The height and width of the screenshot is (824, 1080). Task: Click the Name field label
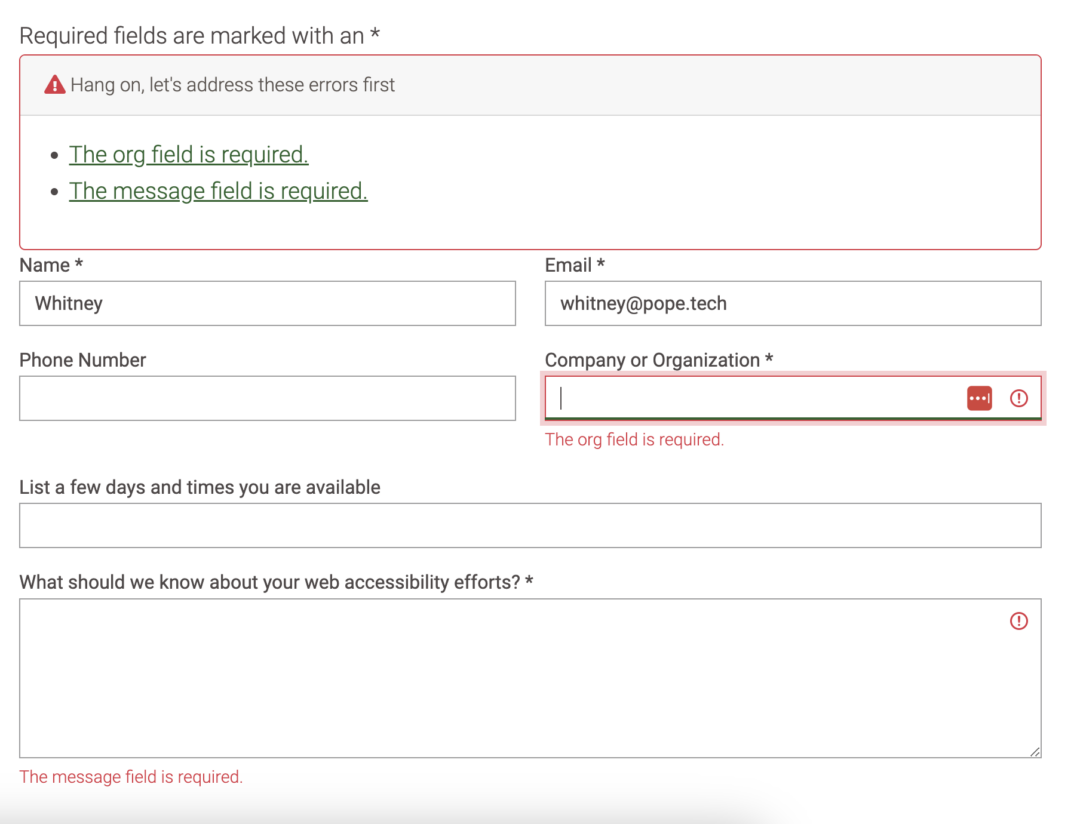(44, 264)
